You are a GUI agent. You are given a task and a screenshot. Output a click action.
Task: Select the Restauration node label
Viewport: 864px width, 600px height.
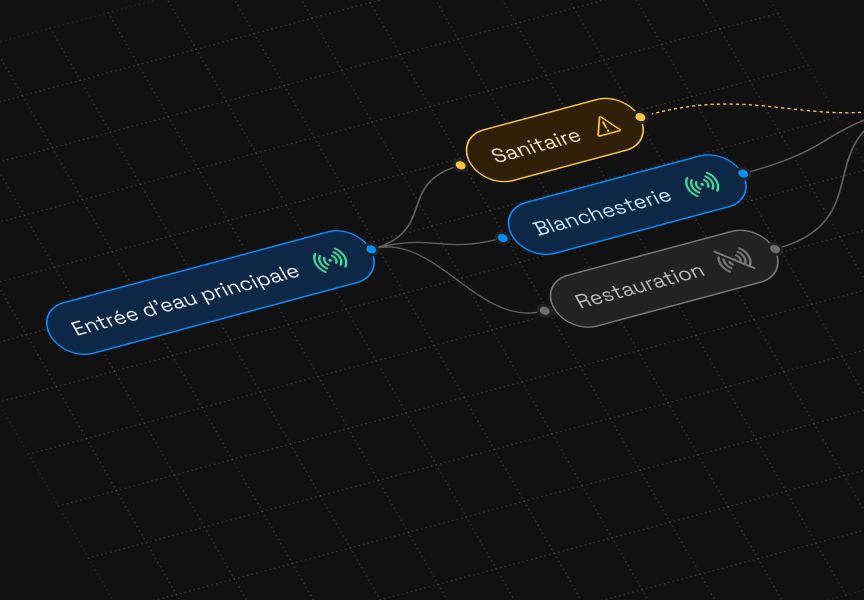coord(639,285)
